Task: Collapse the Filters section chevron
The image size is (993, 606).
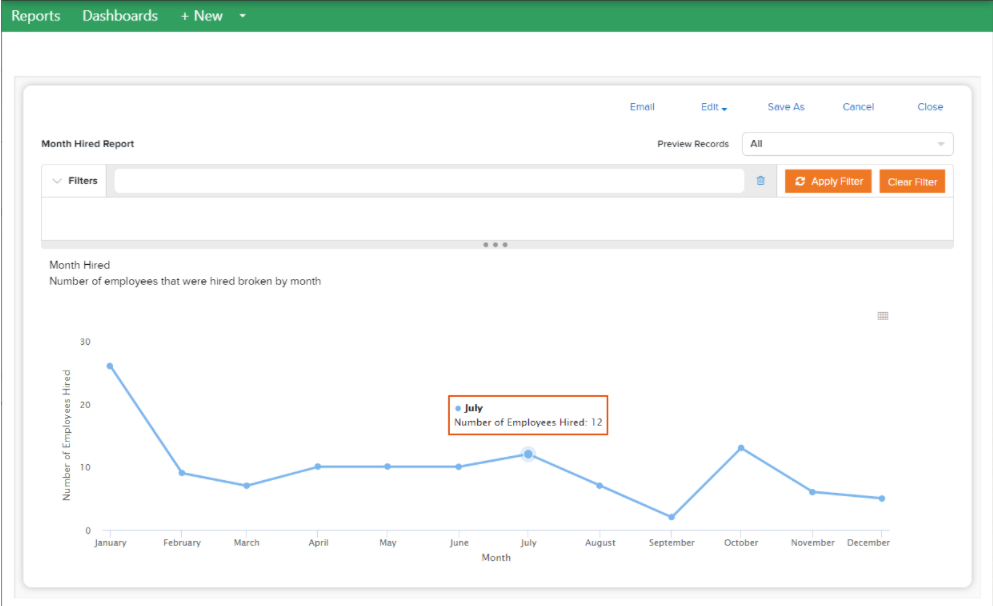Action: click(x=57, y=181)
